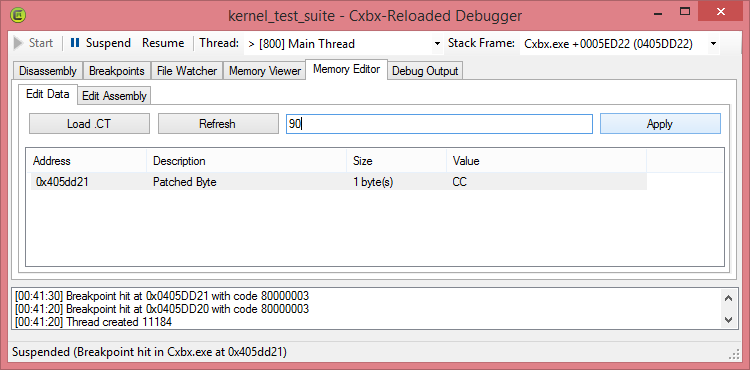Click the window resize grip in status bar
This screenshot has width=750, height=370.
(x=734, y=355)
